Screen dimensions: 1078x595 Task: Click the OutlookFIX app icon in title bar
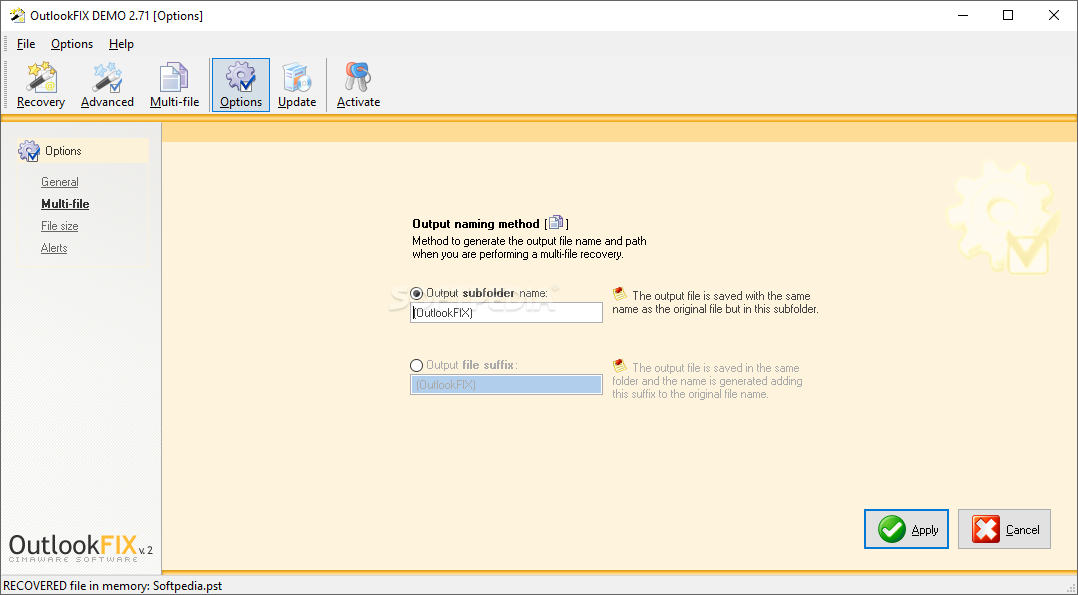pyautogui.click(x=16, y=15)
